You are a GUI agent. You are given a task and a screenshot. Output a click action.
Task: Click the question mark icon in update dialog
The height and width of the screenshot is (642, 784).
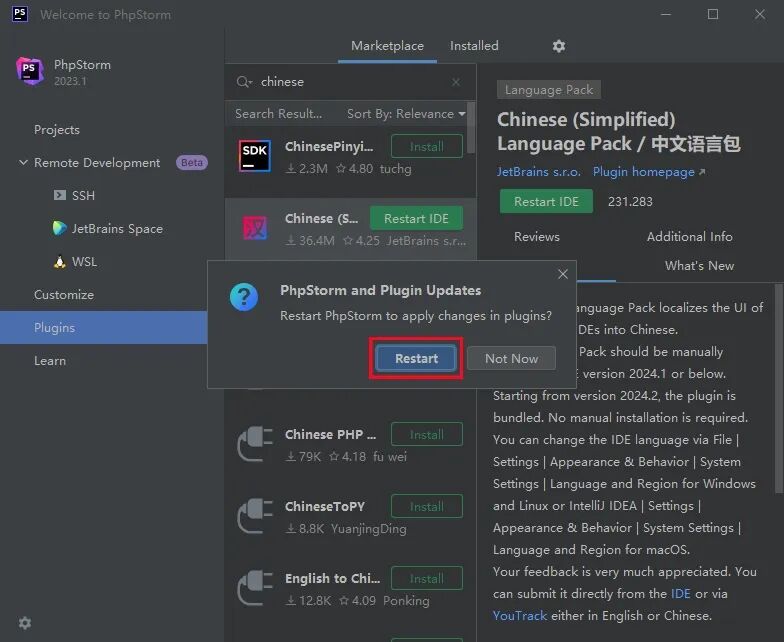[x=244, y=297]
